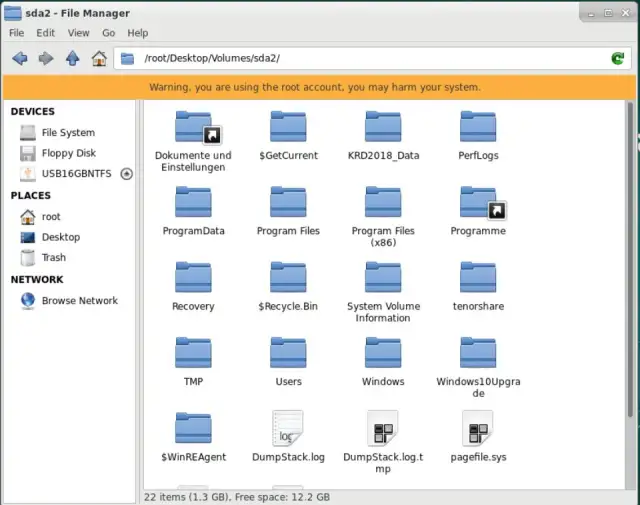This screenshot has height=505, width=640.
Task: Open the View menu
Action: [x=78, y=33]
